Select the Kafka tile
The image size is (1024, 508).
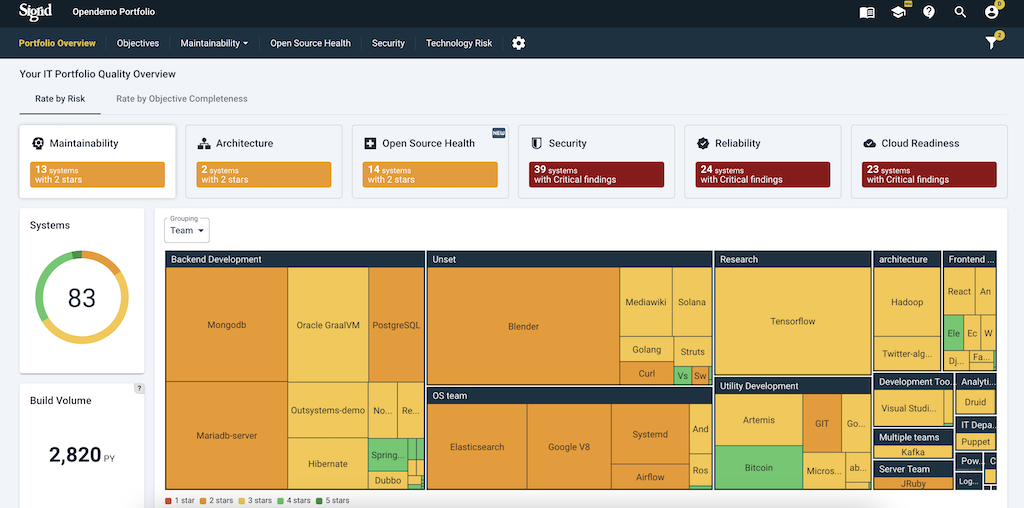coord(912,451)
